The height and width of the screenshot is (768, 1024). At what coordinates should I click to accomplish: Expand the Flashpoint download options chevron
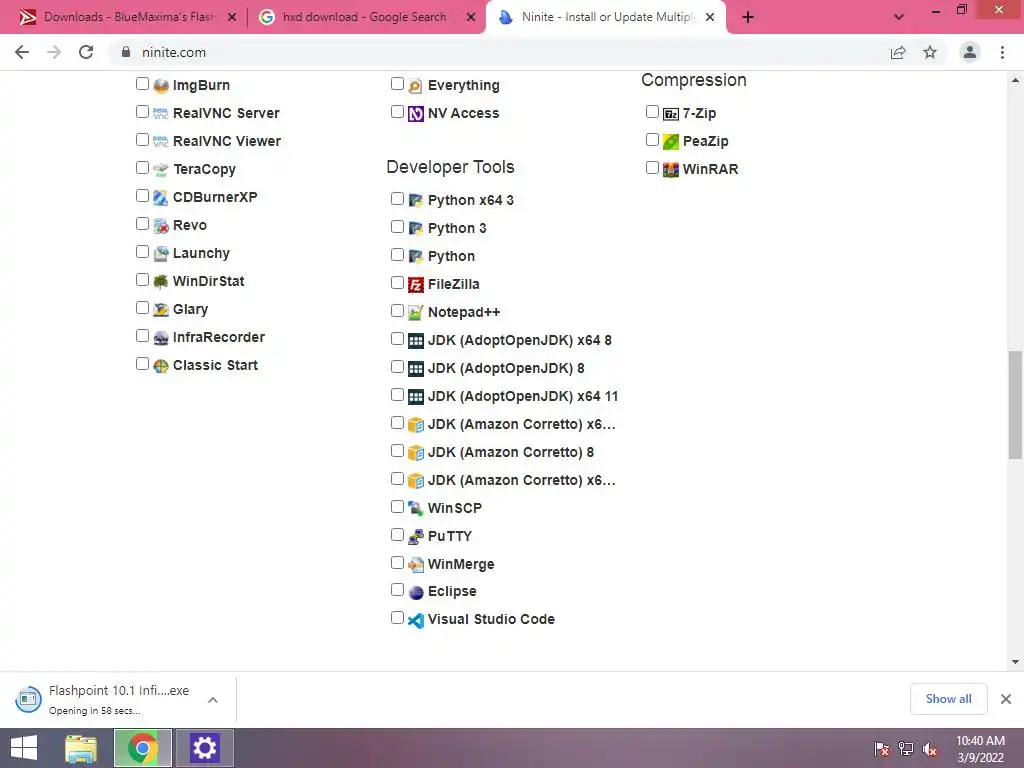pyautogui.click(x=212, y=700)
